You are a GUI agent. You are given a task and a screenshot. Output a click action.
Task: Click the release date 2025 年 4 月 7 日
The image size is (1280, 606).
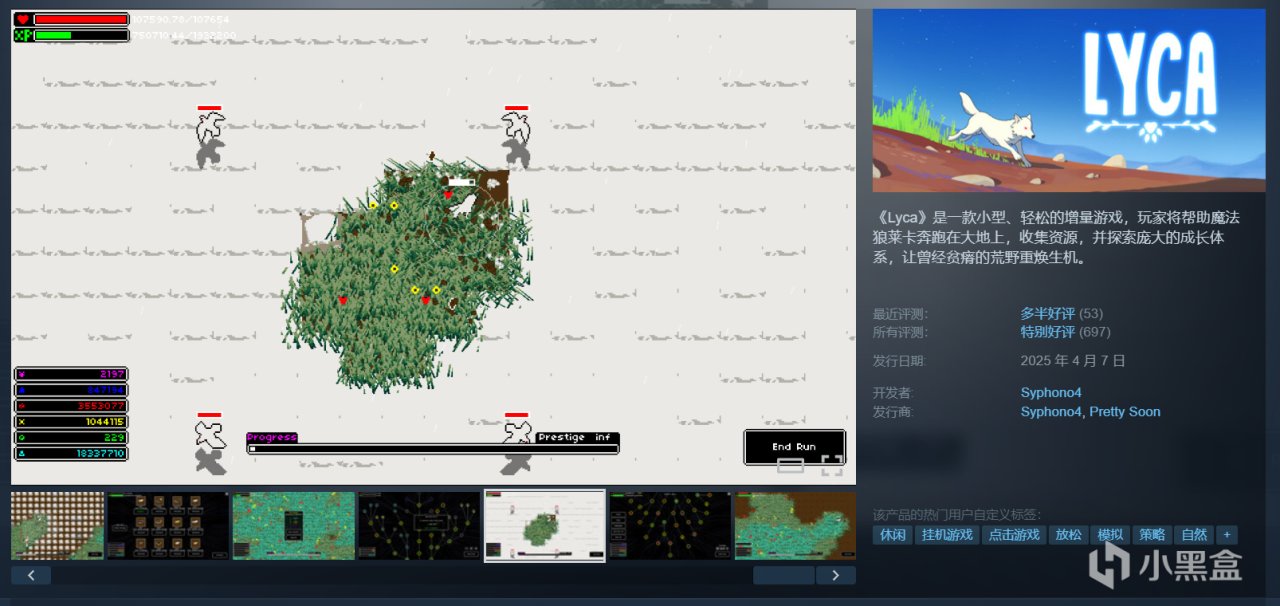1073,361
